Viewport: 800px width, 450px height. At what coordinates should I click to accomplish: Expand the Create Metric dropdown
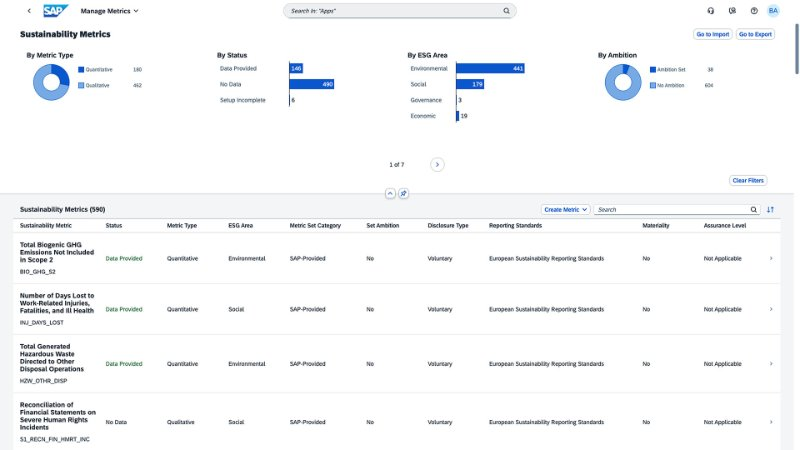(x=565, y=210)
